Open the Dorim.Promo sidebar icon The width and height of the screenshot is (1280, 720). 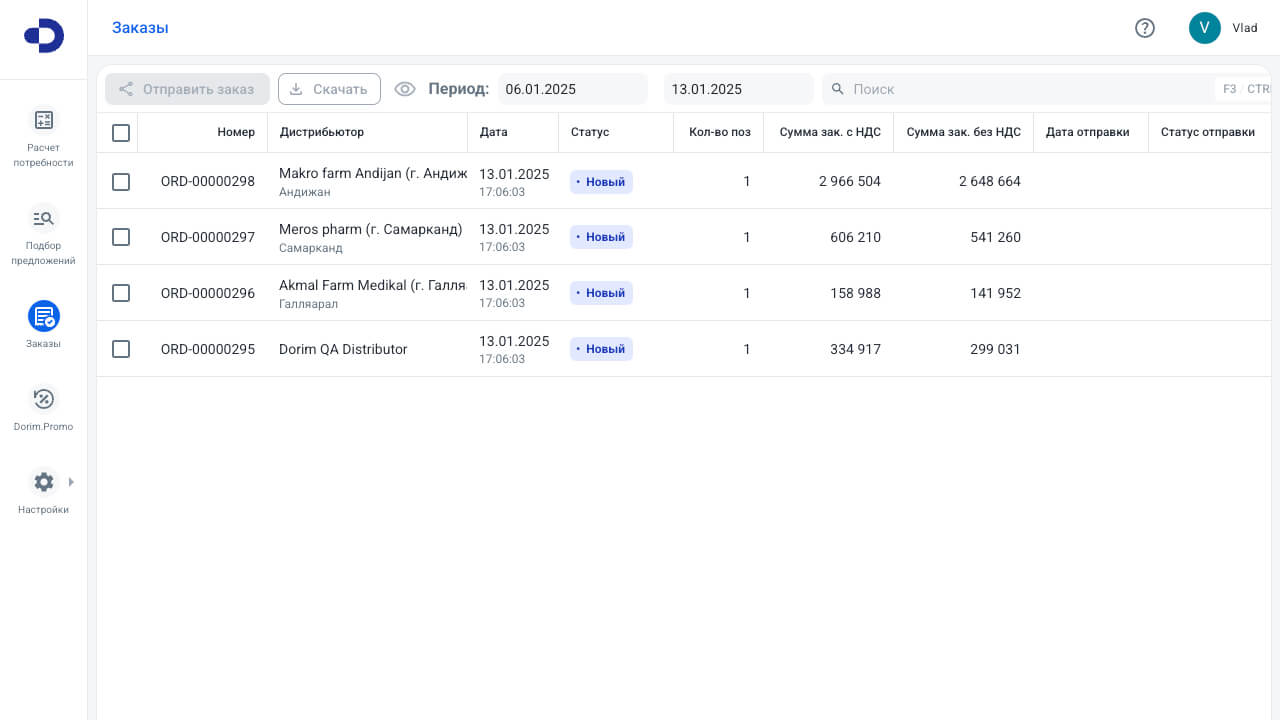[44, 399]
